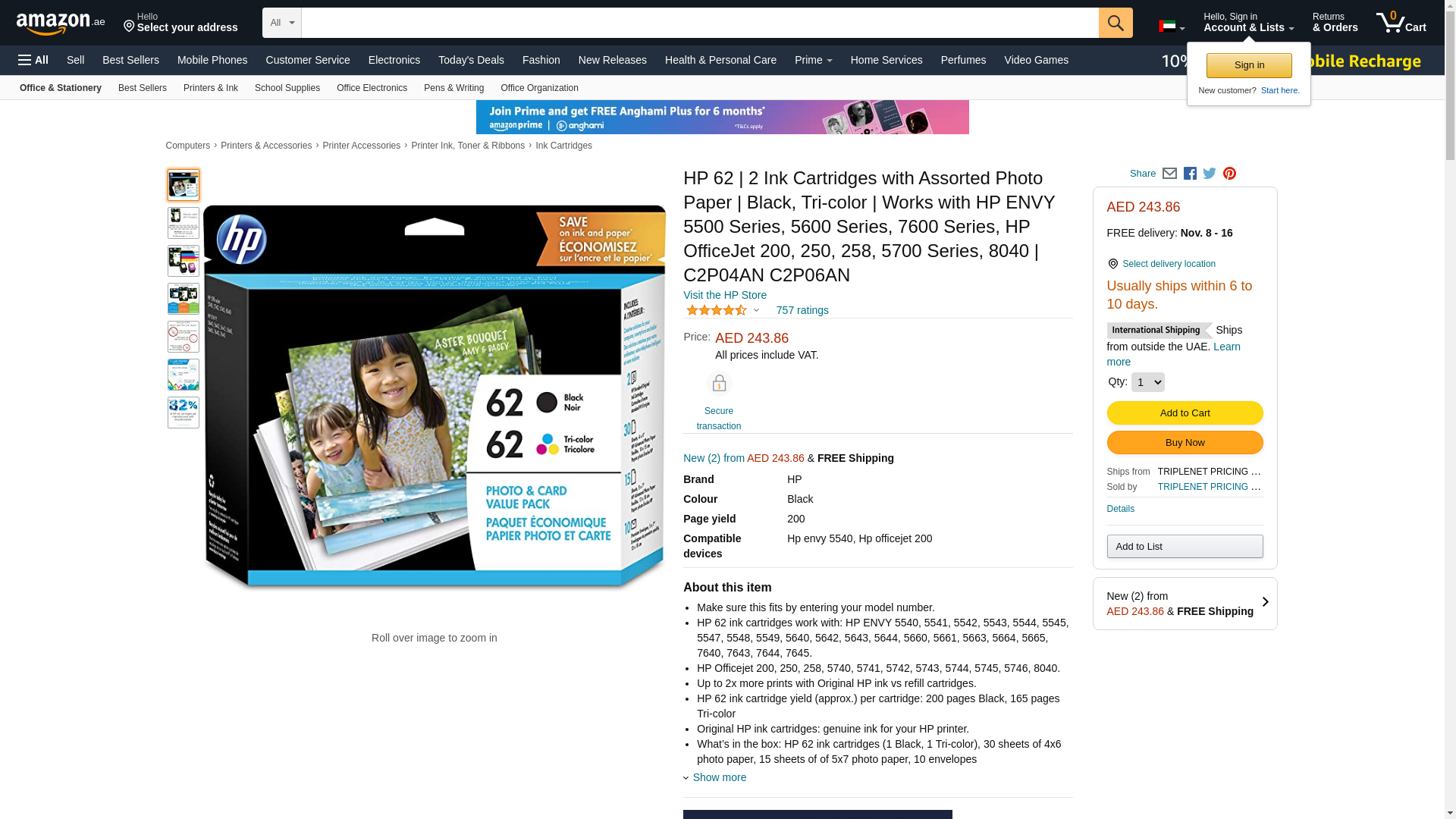Viewport: 1456px width, 819px height.
Task: Select the second product image thumbnail
Action: tap(184, 223)
